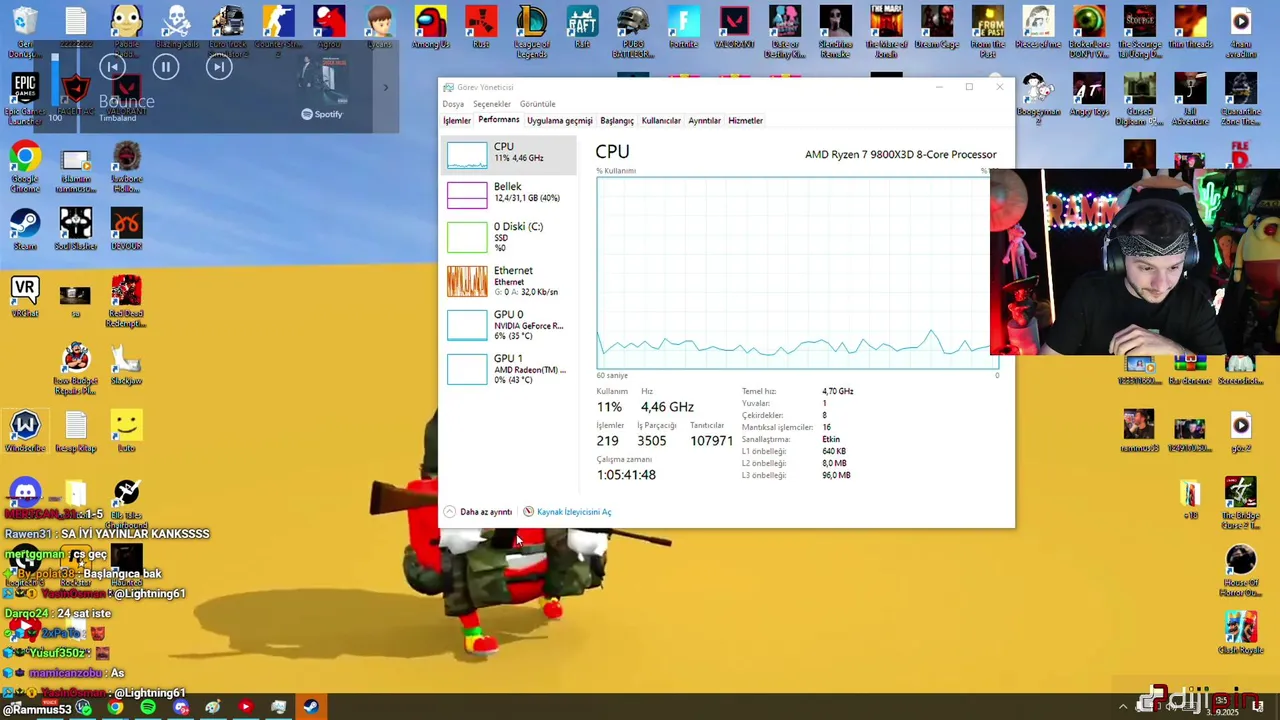The width and height of the screenshot is (1280, 720).
Task: Select the Ethernet performance entry
Action: tap(510, 281)
